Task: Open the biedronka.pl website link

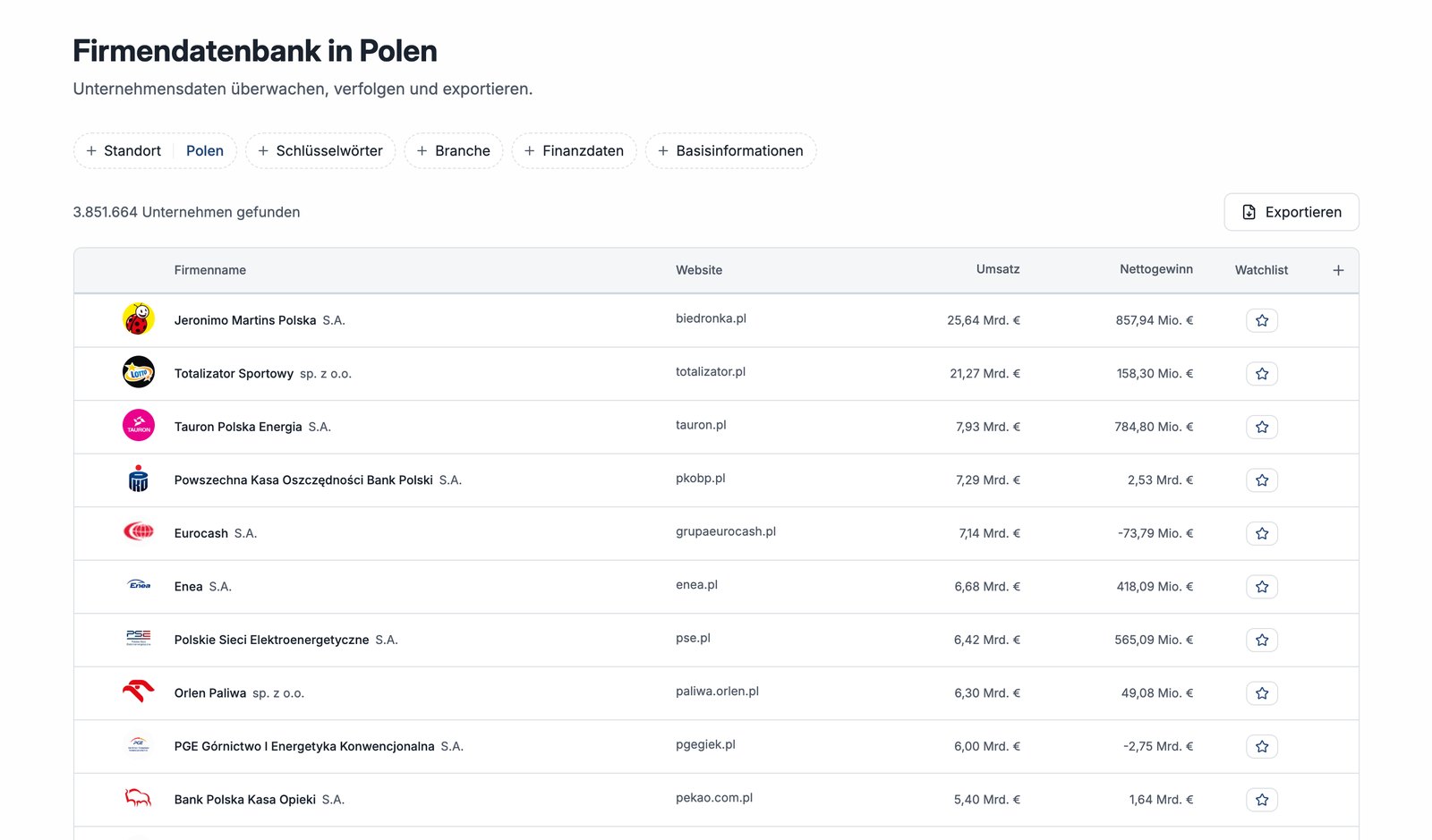Action: tap(711, 318)
